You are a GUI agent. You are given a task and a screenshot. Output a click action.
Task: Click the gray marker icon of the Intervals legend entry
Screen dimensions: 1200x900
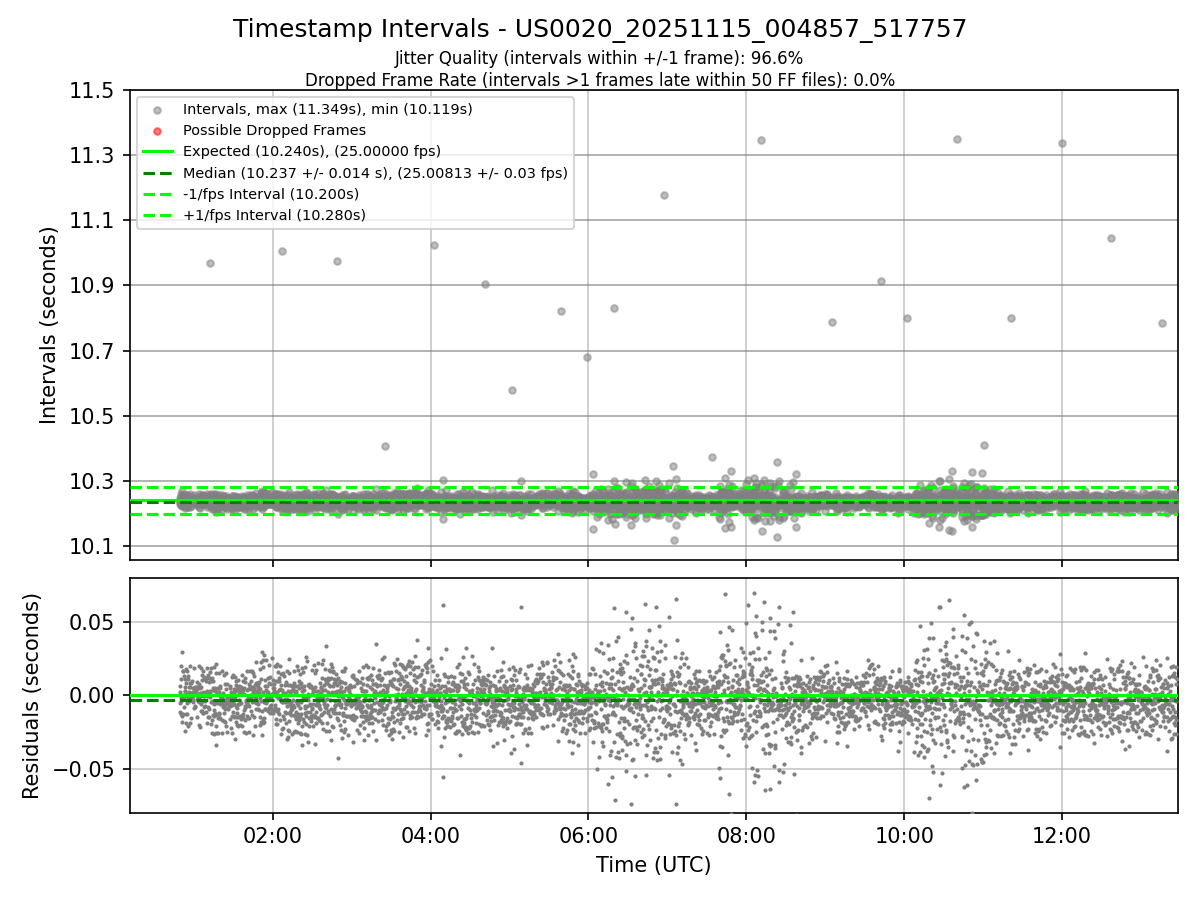157,109
